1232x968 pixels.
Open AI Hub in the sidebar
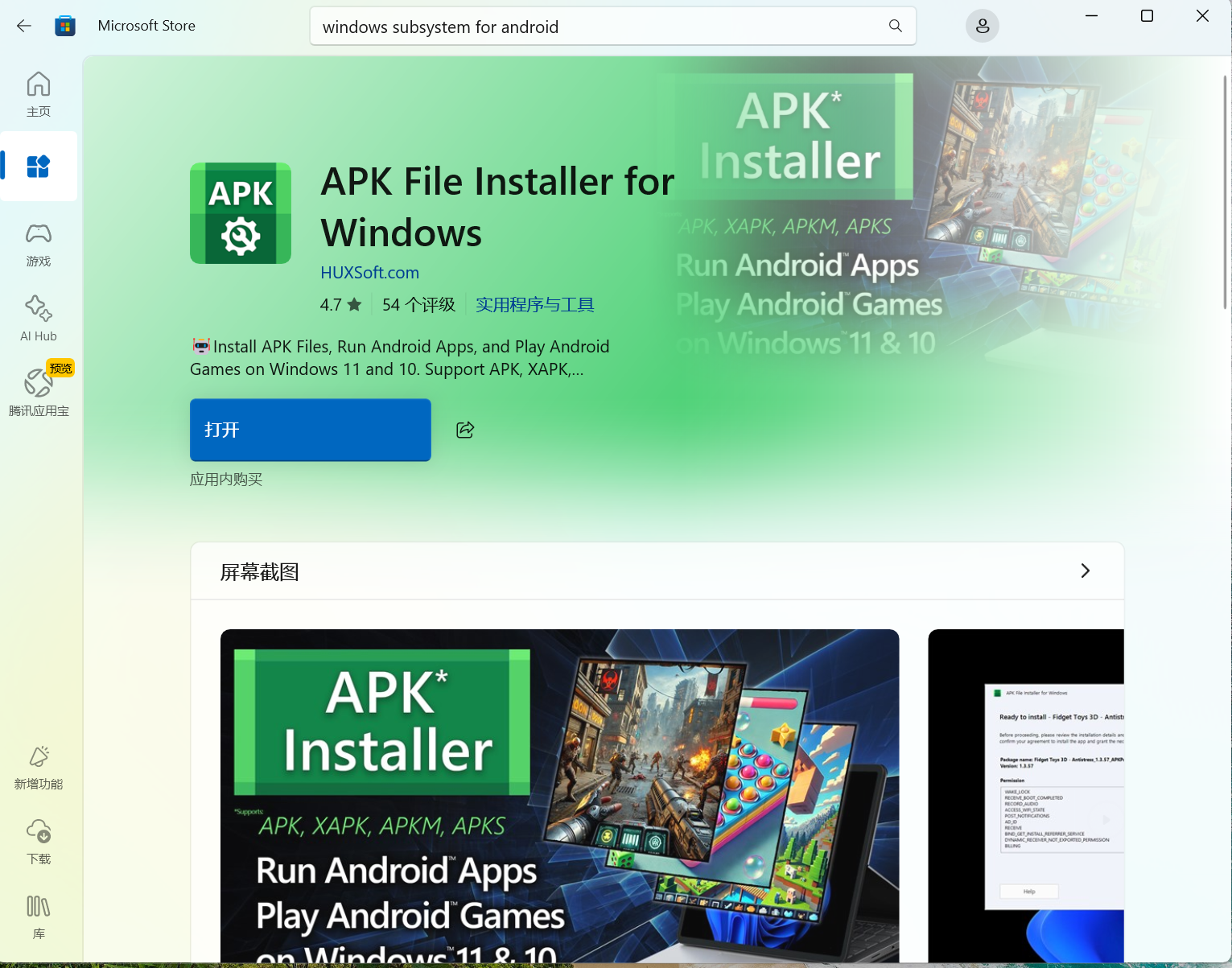pos(39,319)
